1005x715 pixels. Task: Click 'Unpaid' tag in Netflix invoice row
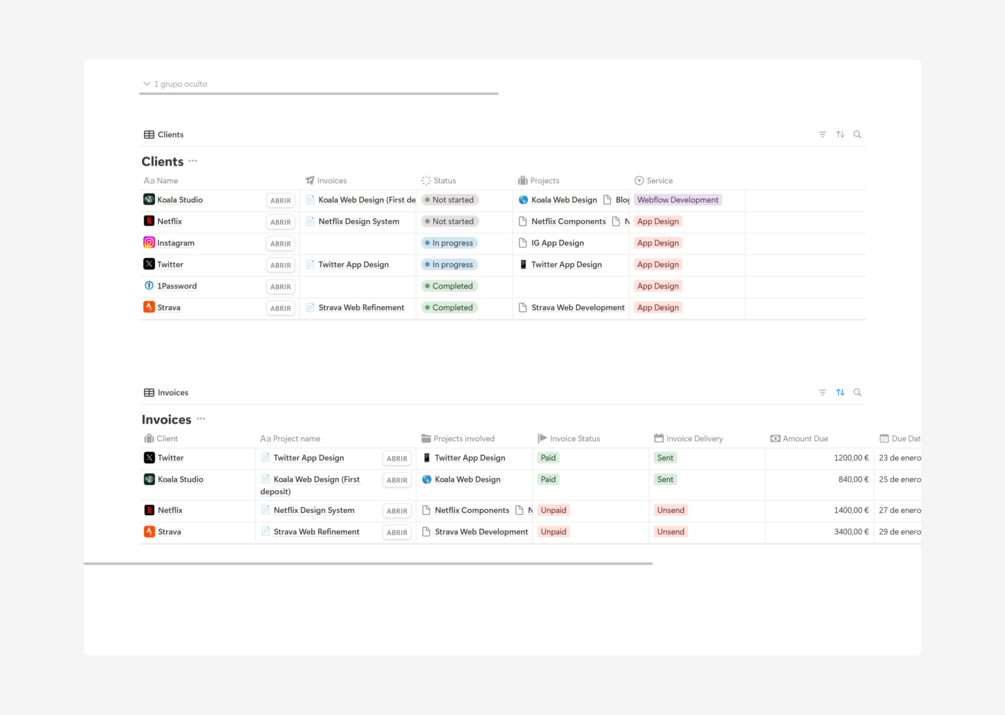(x=553, y=511)
